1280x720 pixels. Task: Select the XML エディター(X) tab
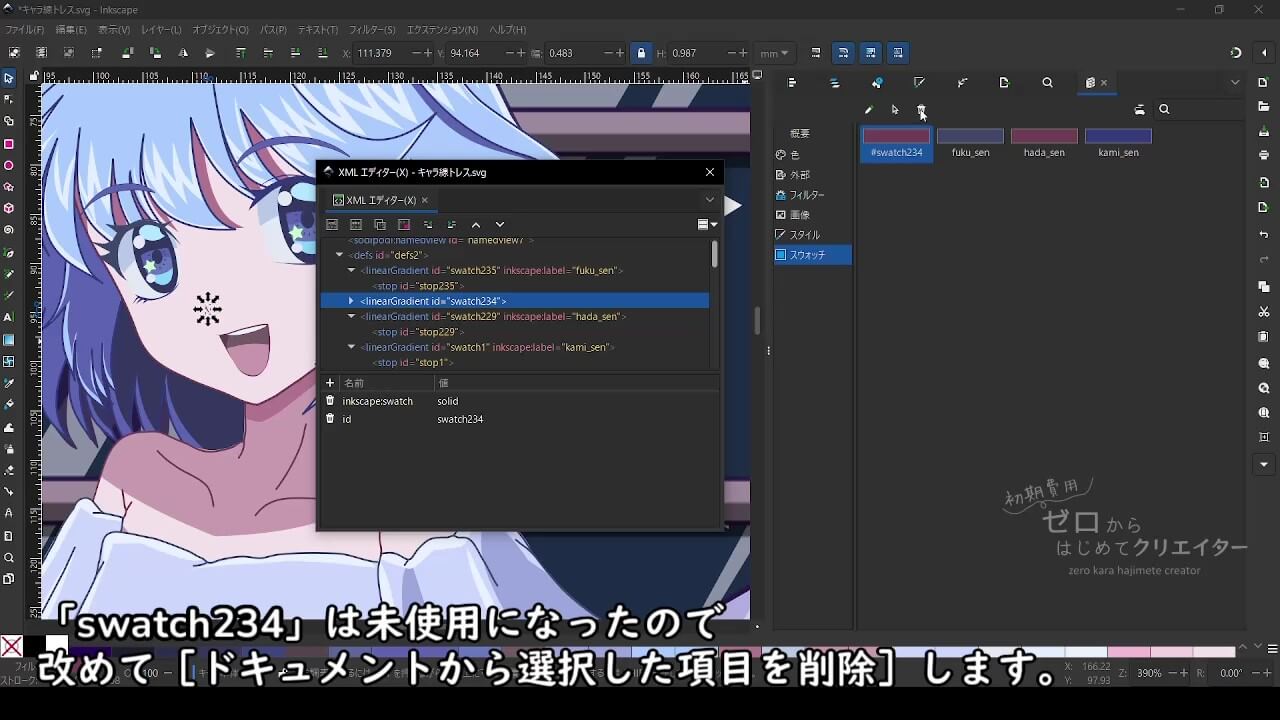[x=381, y=200]
